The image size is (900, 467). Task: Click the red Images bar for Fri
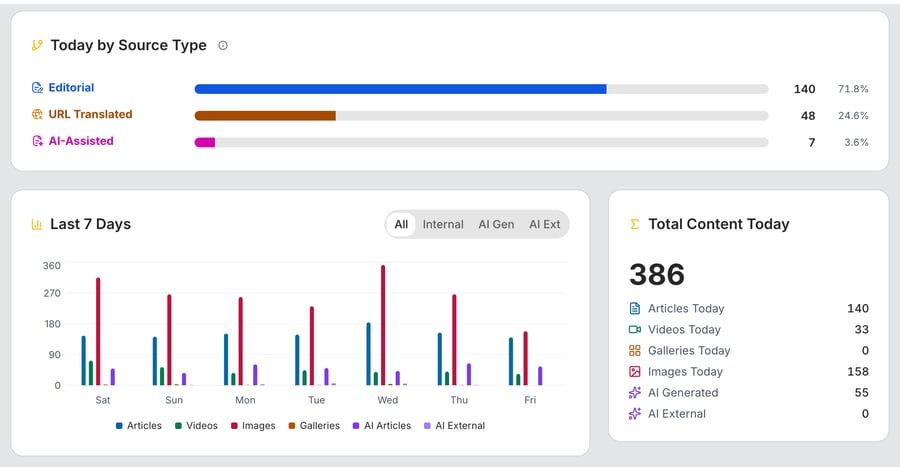point(526,359)
